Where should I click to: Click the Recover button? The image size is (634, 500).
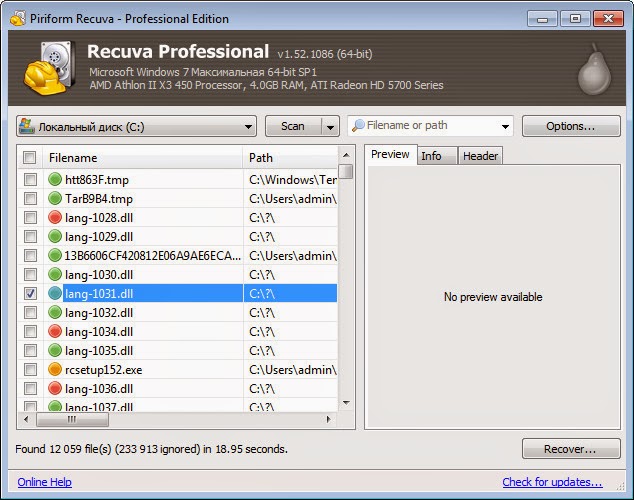click(x=571, y=449)
